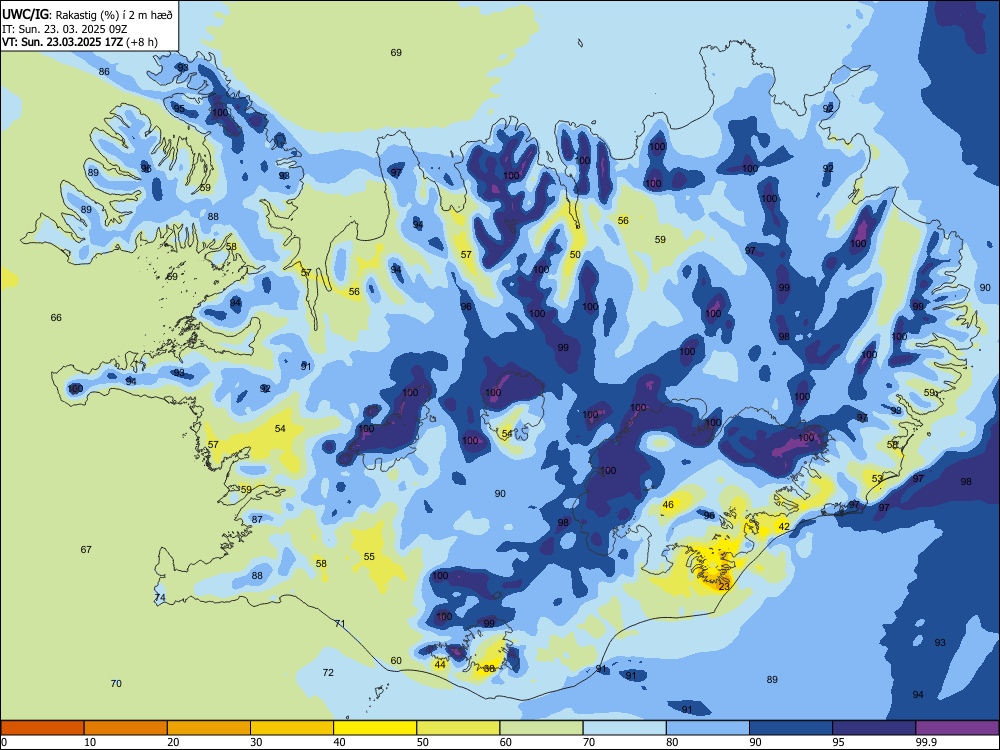Screen dimensions: 1000x750
Task: Click the map value 42
Action: click(784, 527)
